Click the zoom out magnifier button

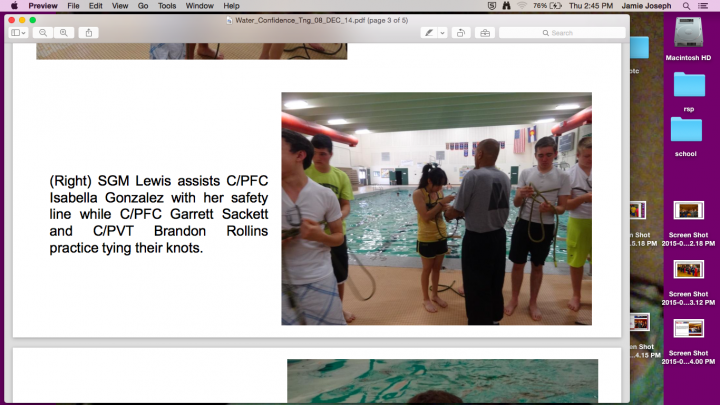tap(43, 33)
